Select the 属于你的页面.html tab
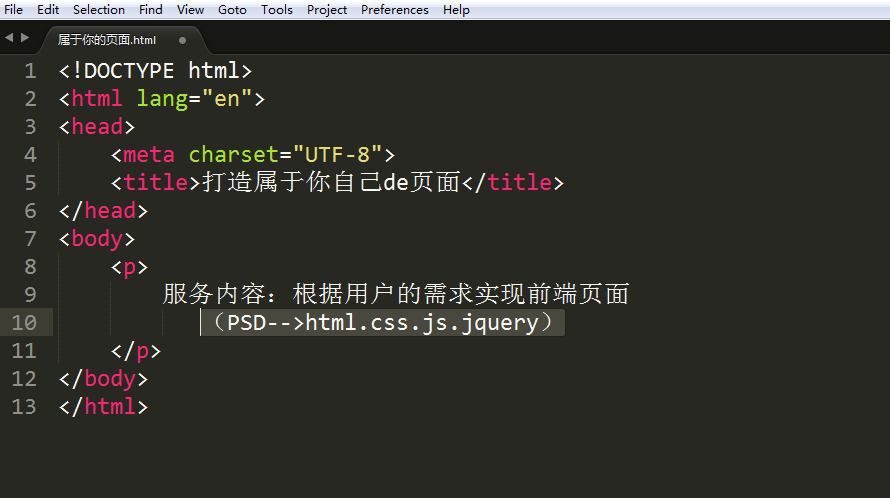Viewport: 890px width, 498px height. click(107, 41)
